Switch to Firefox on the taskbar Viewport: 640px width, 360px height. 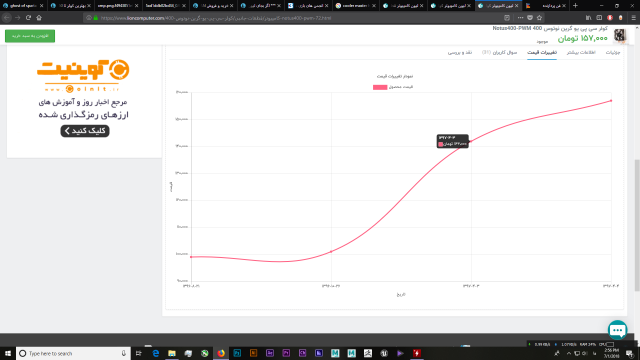click(x=221, y=353)
